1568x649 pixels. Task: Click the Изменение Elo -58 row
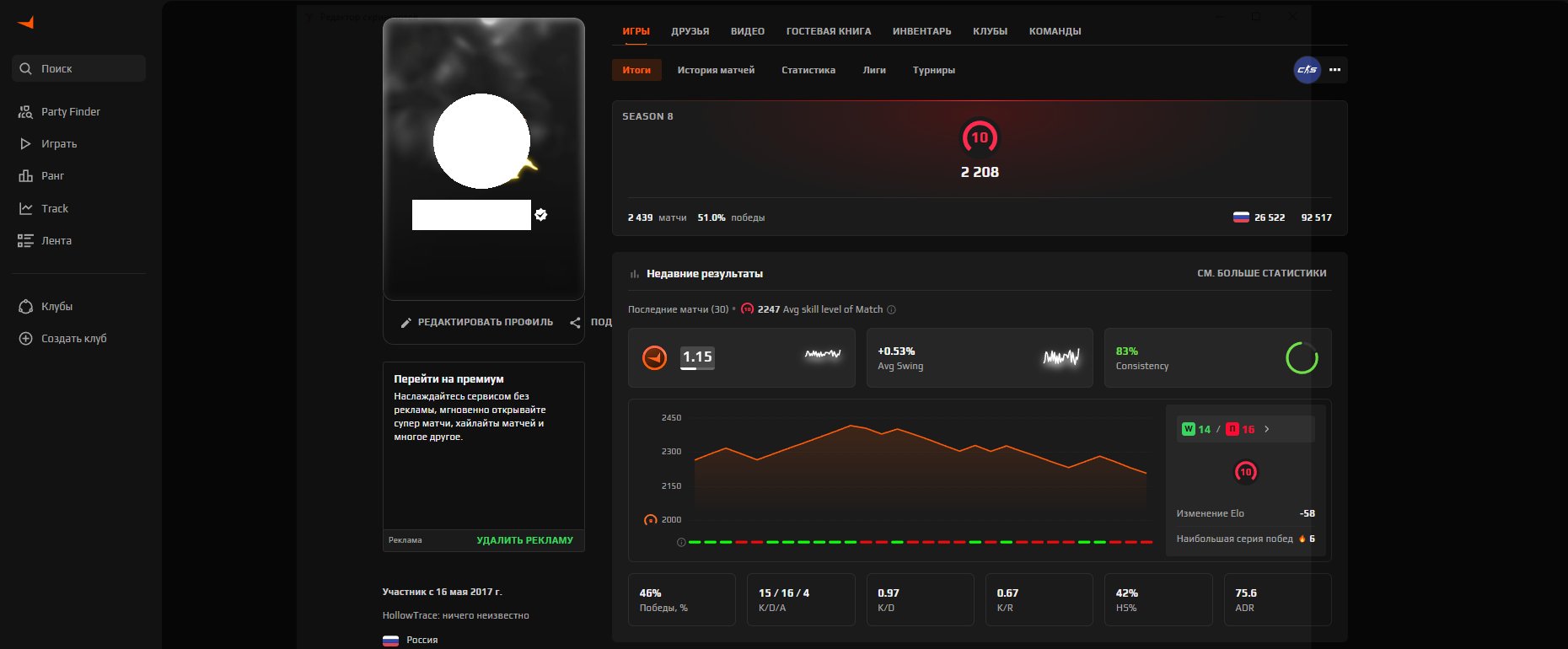(1245, 513)
